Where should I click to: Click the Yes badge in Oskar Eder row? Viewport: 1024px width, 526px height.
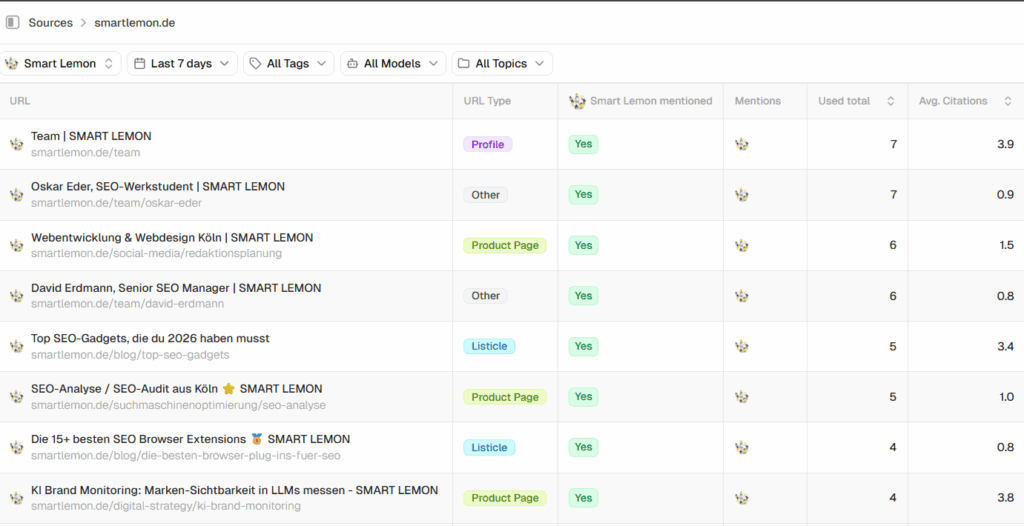(583, 195)
